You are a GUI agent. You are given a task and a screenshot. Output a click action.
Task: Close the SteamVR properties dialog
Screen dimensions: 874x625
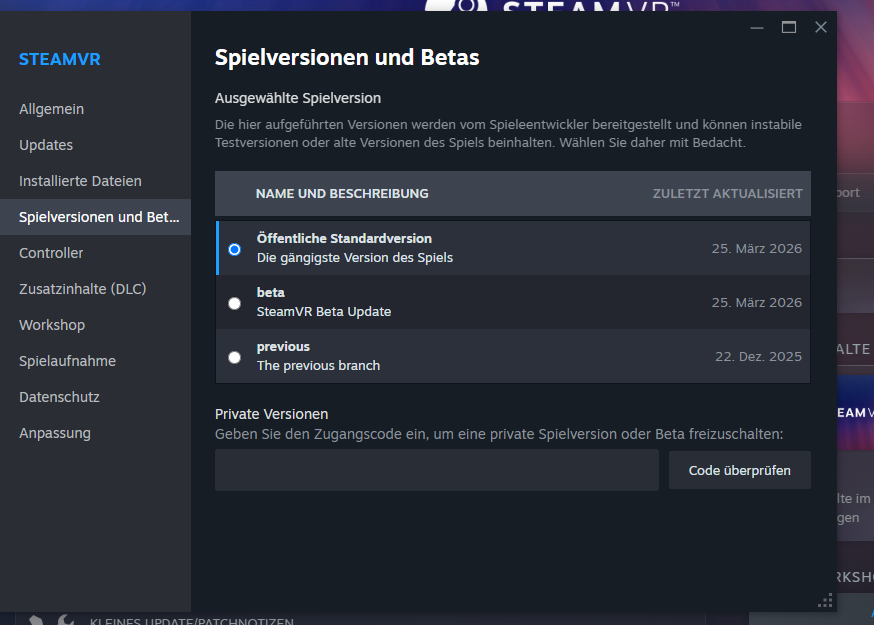(x=820, y=27)
